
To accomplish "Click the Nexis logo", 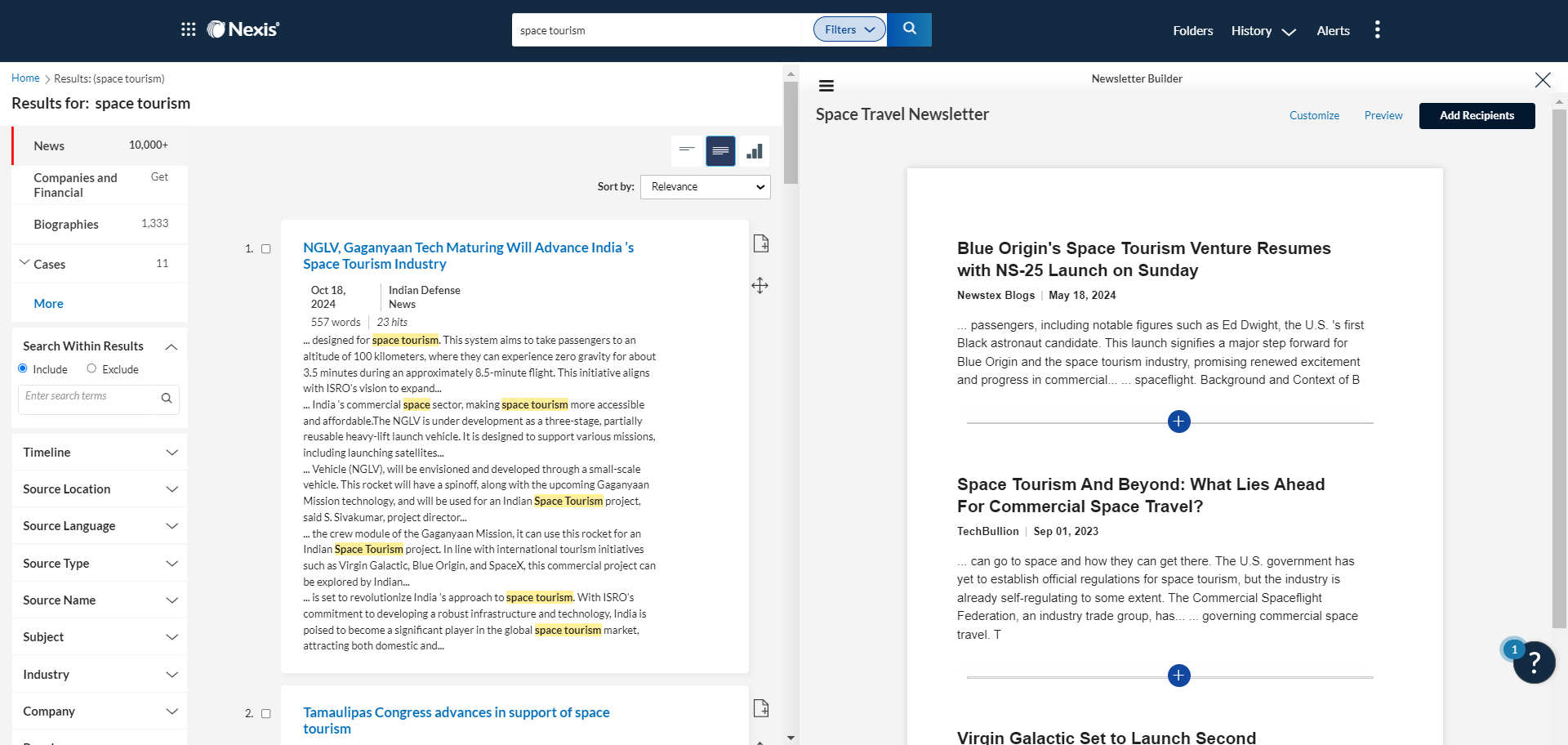I will coord(243,29).
